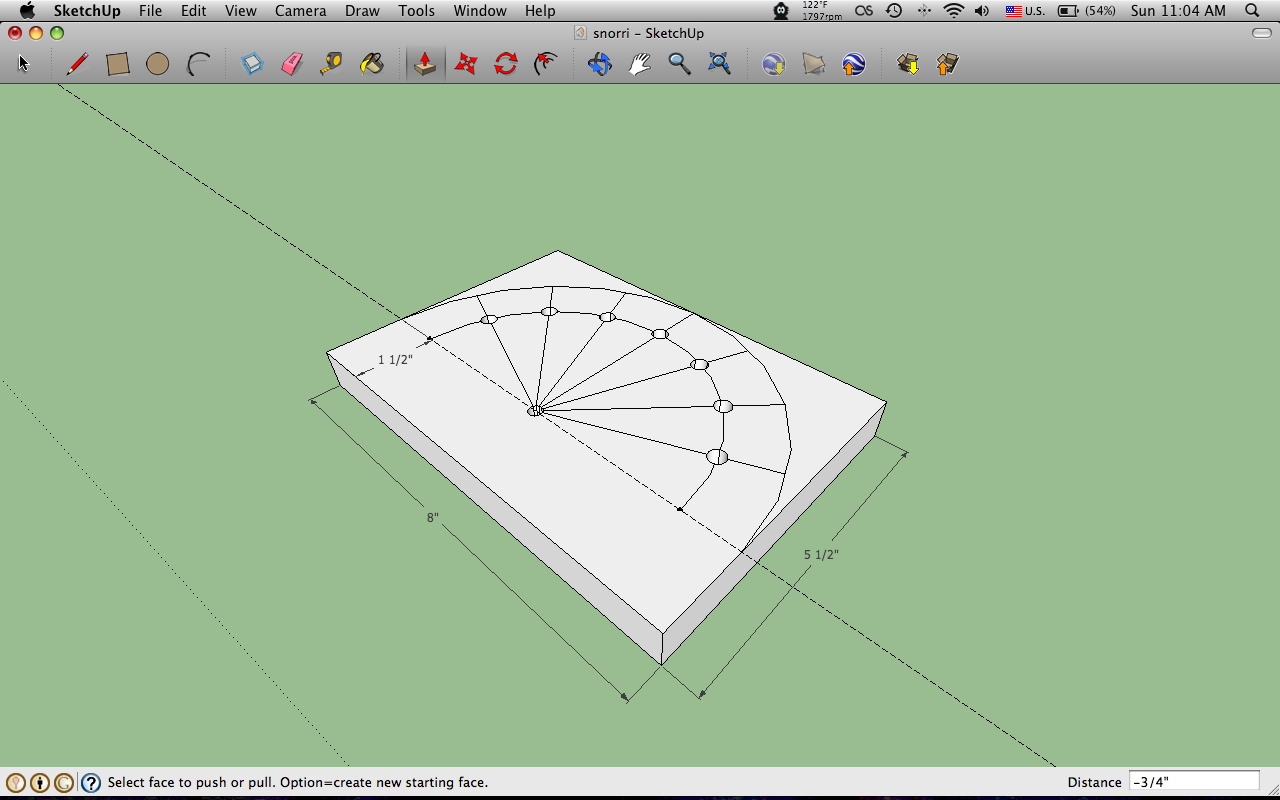Image resolution: width=1280 pixels, height=800 pixels.
Task: Pick the Rotate tool
Action: pos(505,64)
